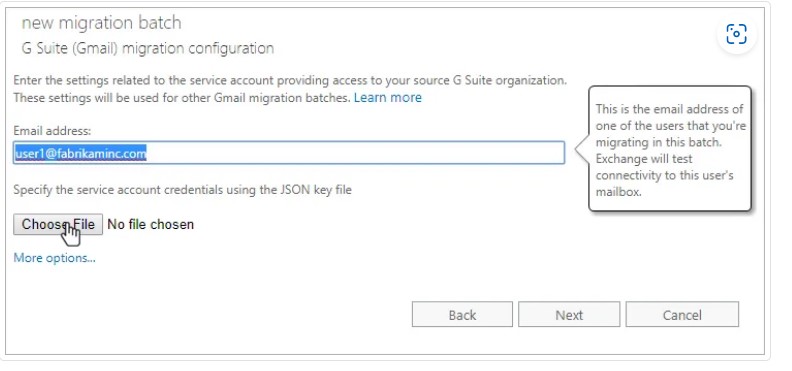Proceed with the Next button
Image resolution: width=792 pixels, height=371 pixels.
(569, 314)
